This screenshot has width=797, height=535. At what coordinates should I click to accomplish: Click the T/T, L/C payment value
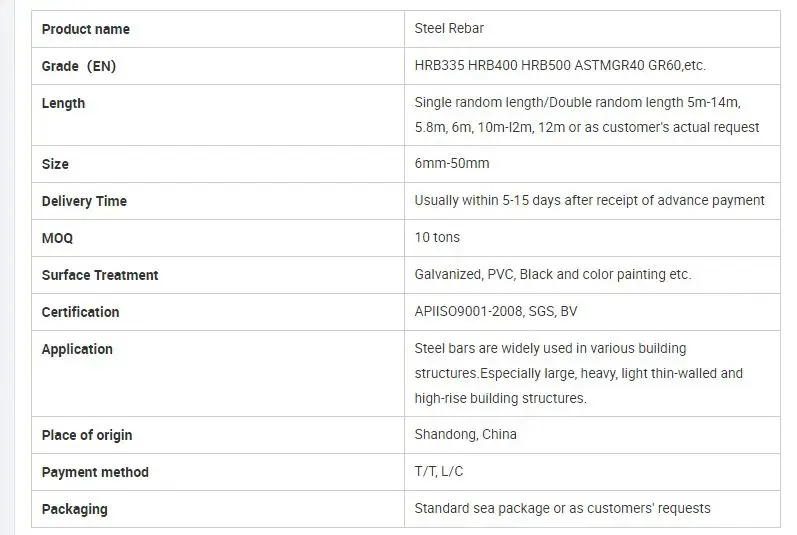pyautogui.click(x=437, y=472)
